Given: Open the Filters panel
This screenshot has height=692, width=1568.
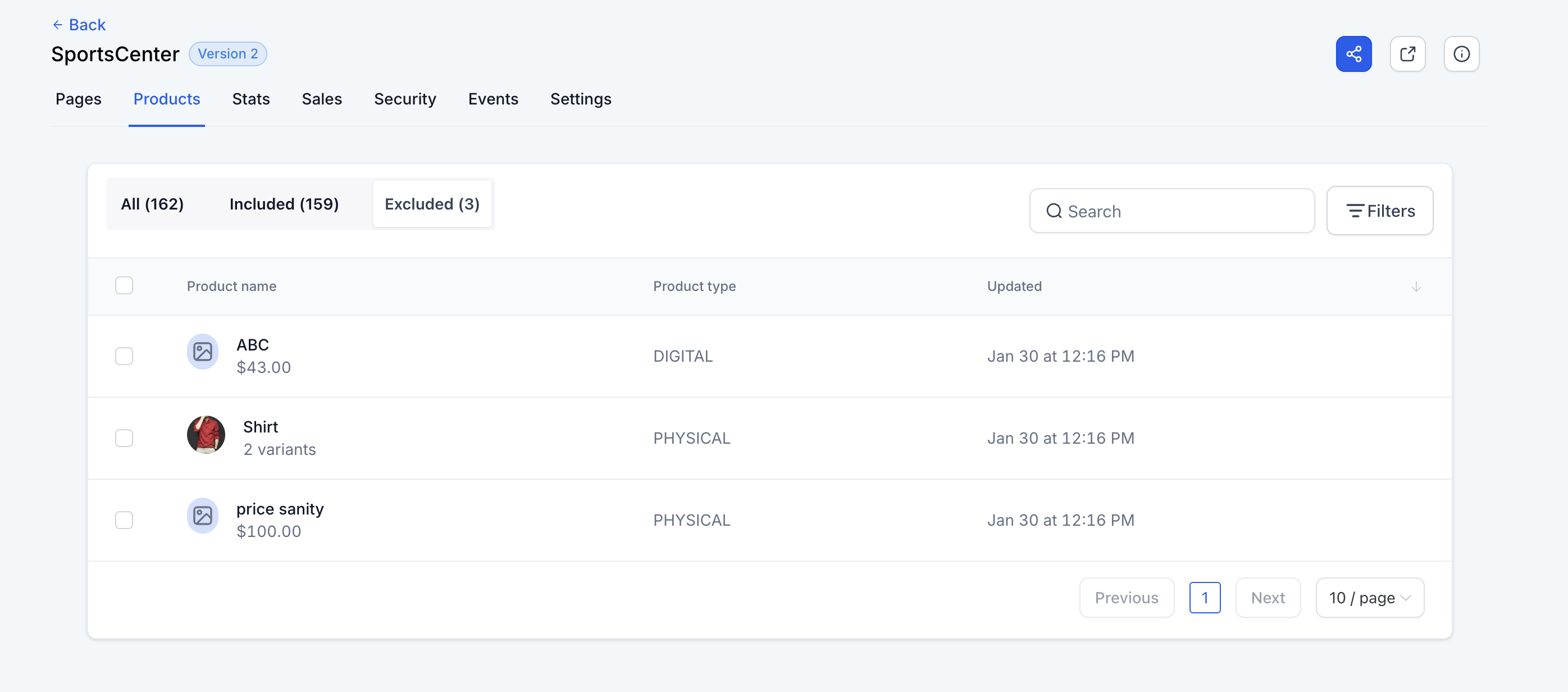Looking at the screenshot, I should 1379,211.
